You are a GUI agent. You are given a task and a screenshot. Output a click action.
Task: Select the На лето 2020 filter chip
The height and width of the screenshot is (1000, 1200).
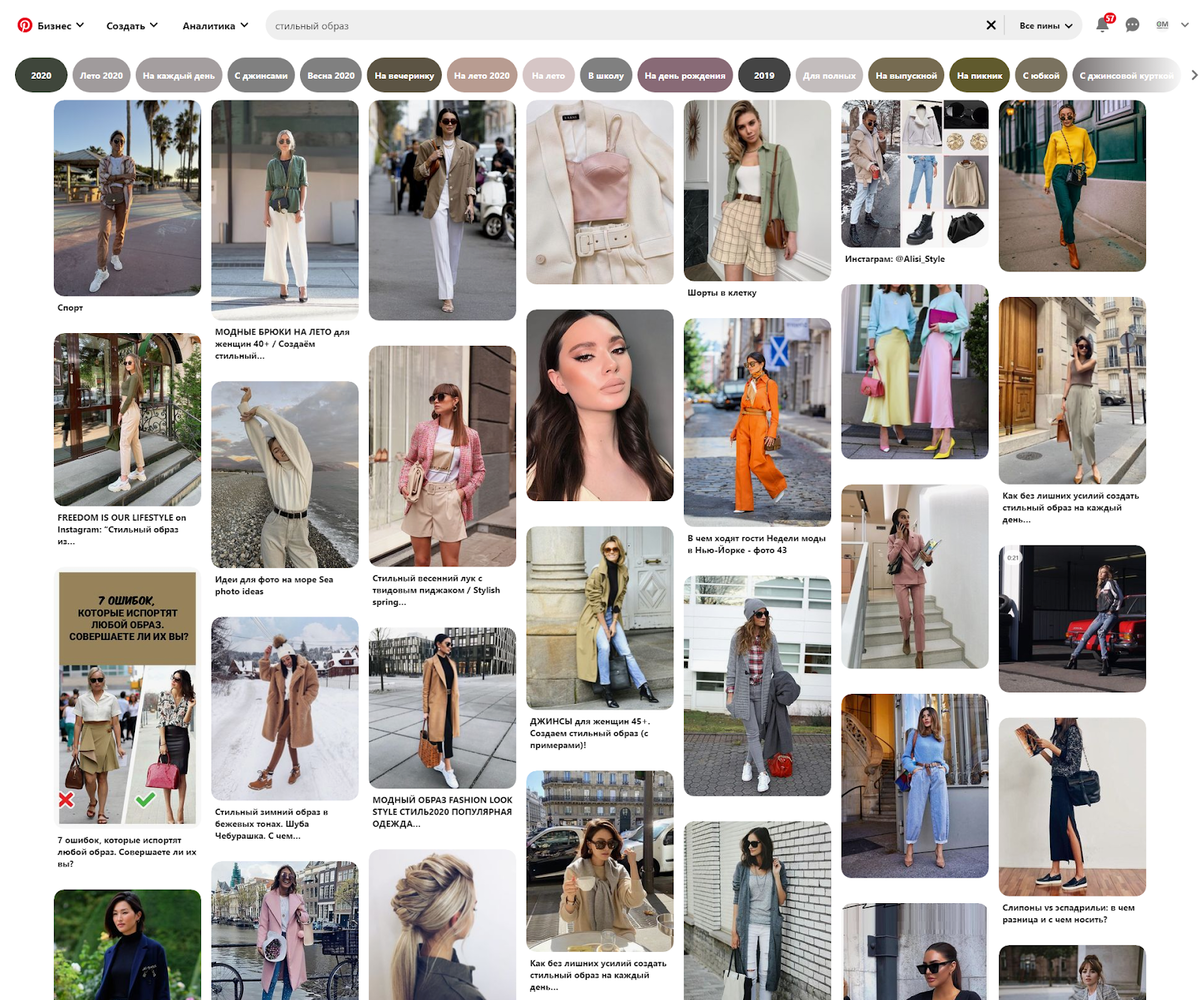482,75
